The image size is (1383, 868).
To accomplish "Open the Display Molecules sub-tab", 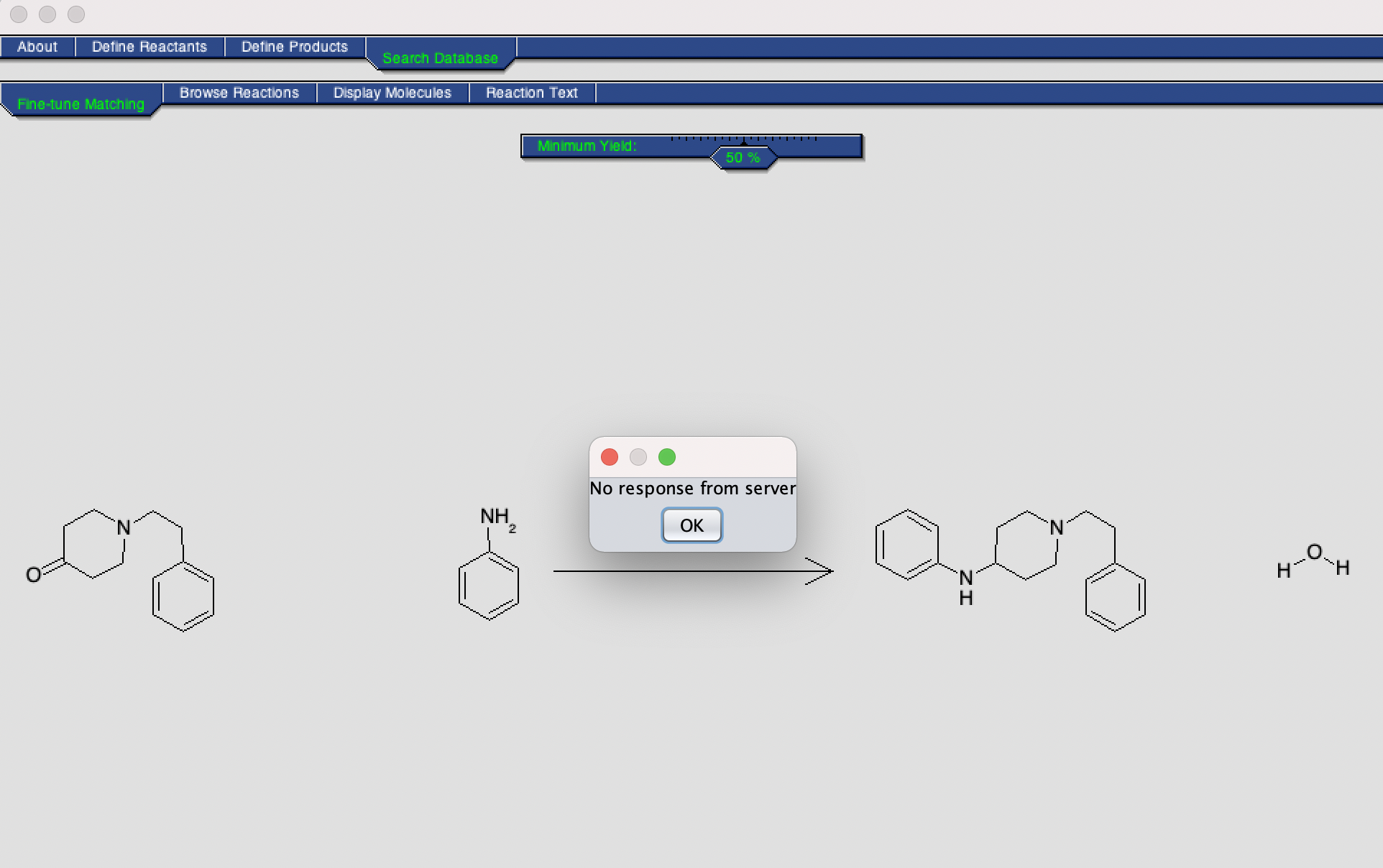I will (x=392, y=93).
